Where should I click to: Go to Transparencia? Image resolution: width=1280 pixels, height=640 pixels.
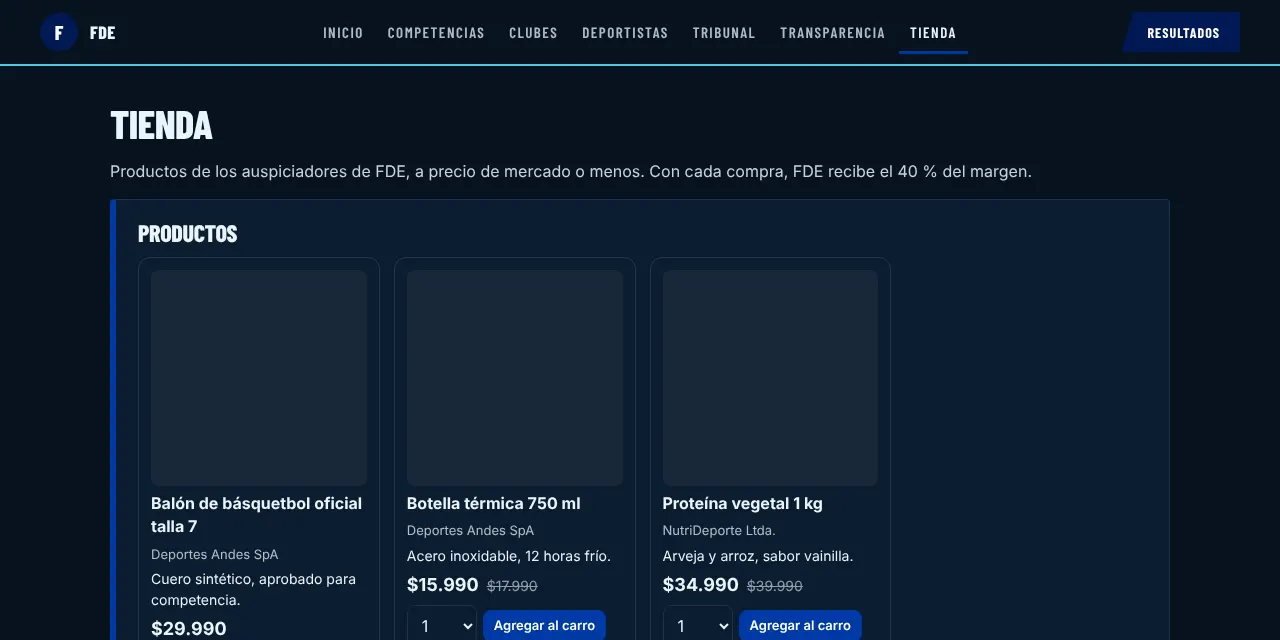[x=833, y=33]
